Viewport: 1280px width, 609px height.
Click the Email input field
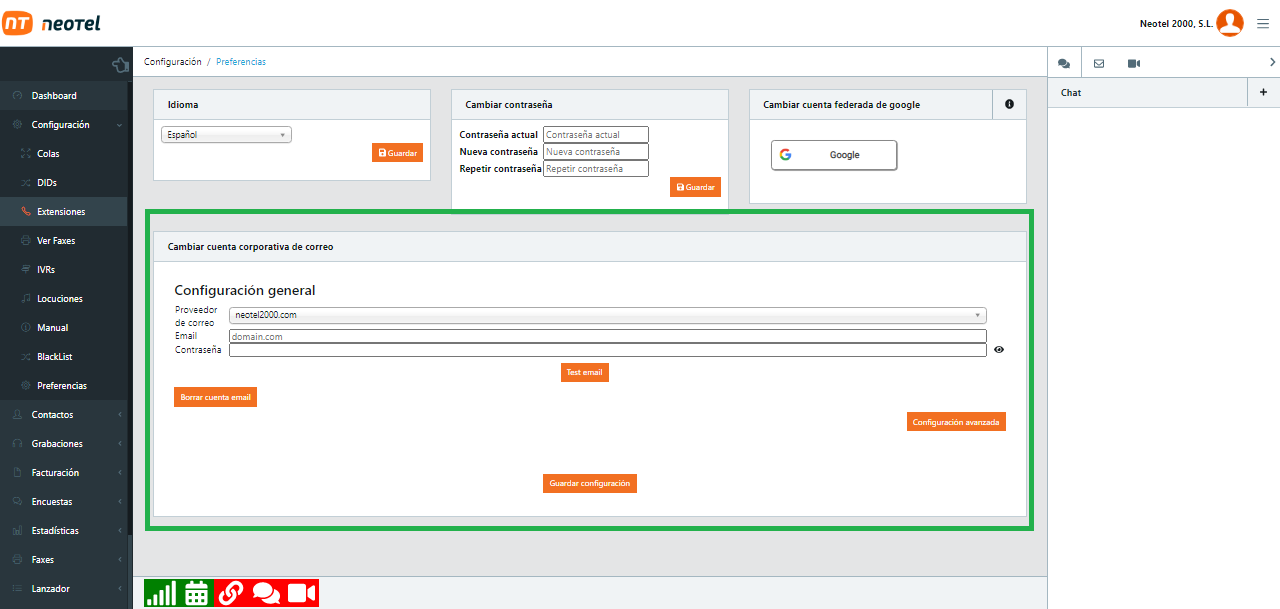[x=607, y=337]
